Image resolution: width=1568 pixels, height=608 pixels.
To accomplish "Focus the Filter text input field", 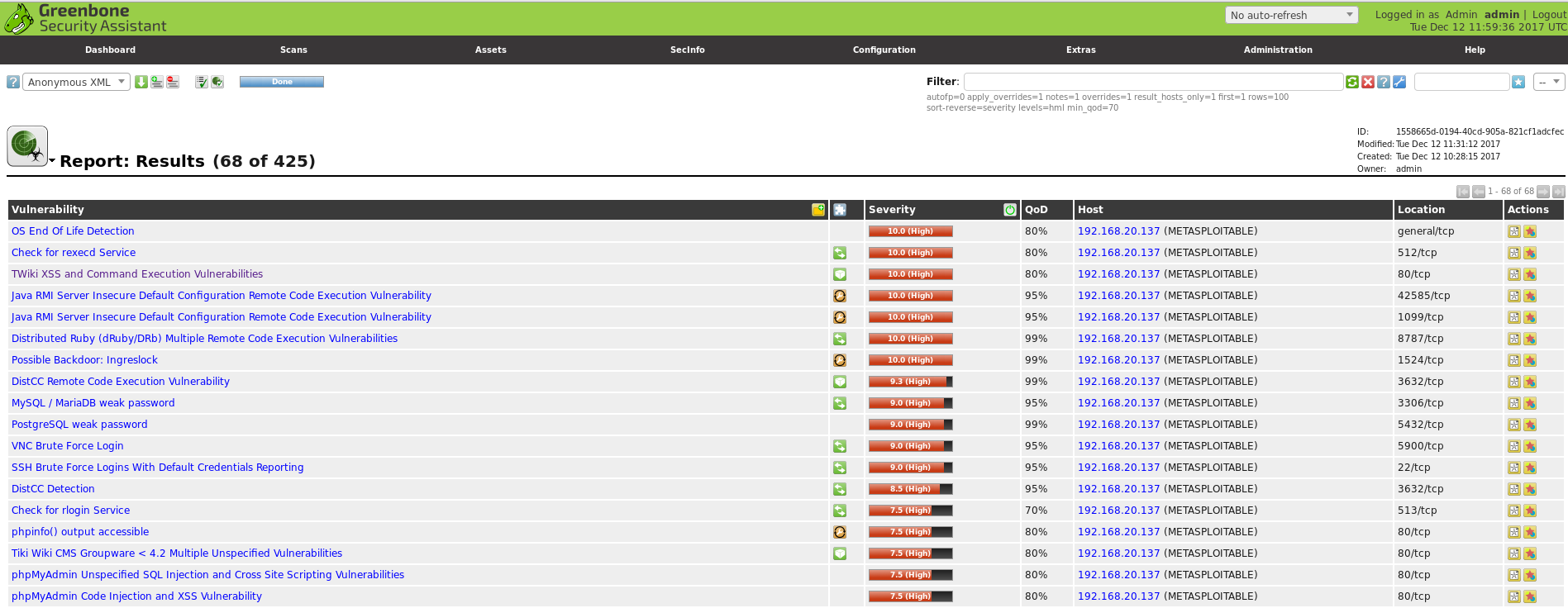I will tap(1153, 82).
